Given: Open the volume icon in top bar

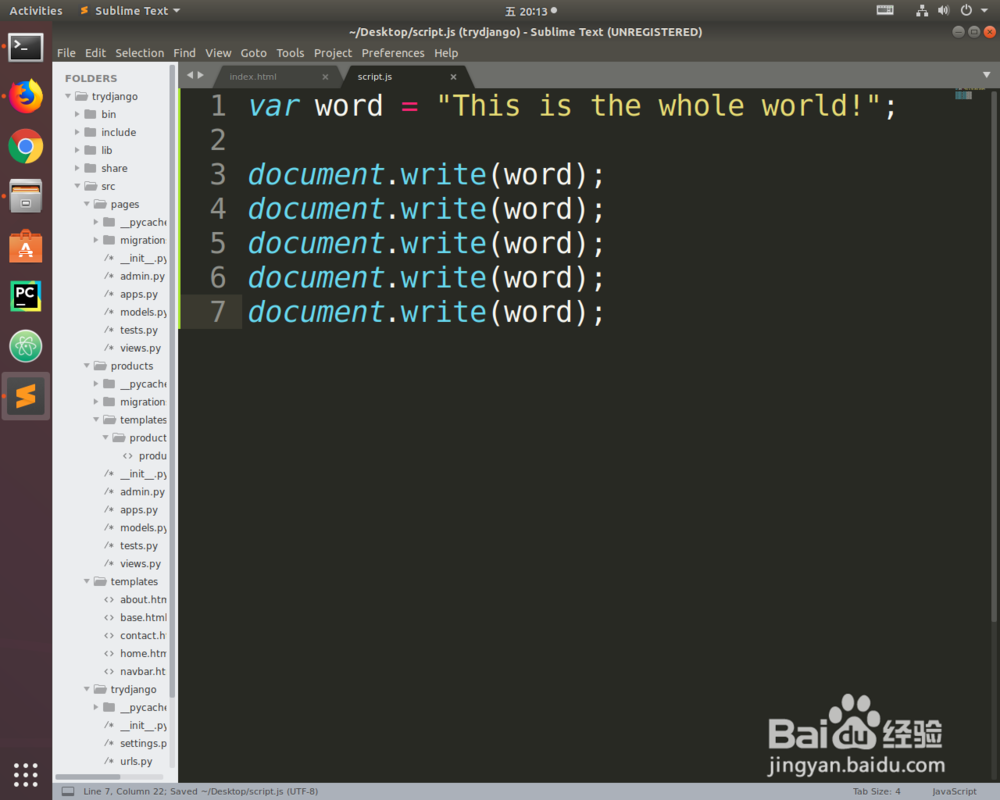Looking at the screenshot, I should point(943,10).
